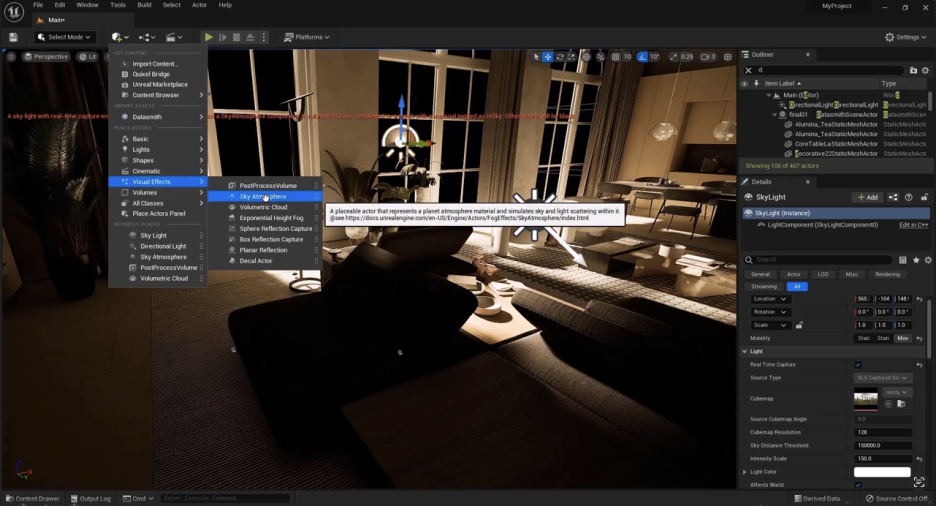This screenshot has width=936, height=506.
Task: Collapse the Main (Editor) tree node
Action: (x=769, y=95)
